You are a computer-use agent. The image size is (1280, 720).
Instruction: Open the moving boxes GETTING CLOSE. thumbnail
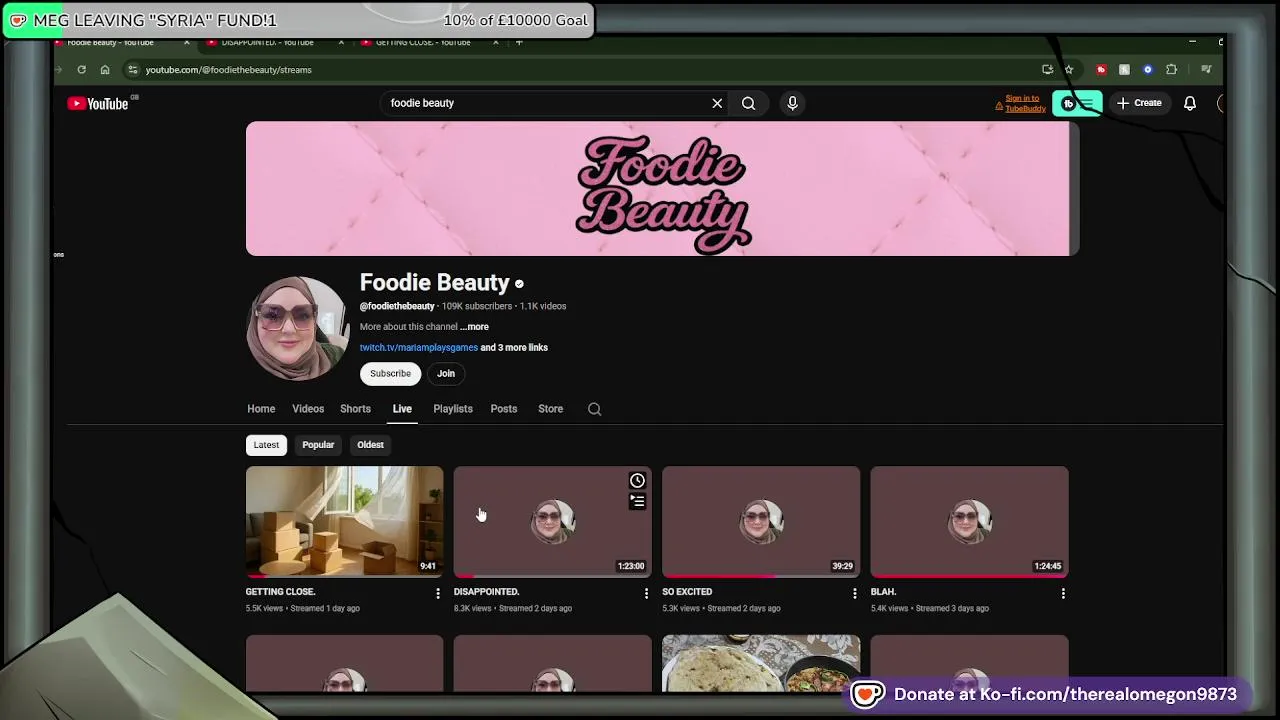(344, 522)
